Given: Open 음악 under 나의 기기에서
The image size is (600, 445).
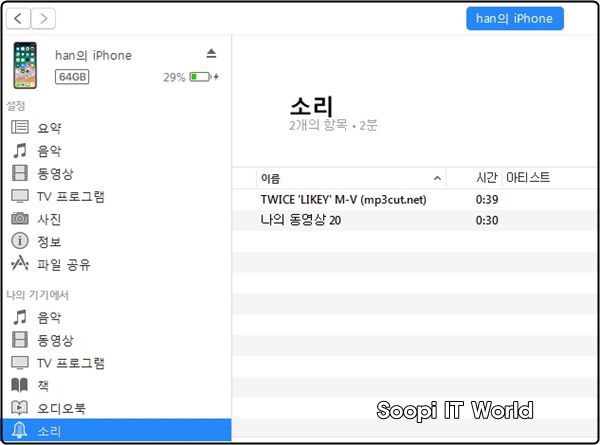Looking at the screenshot, I should tap(49, 318).
